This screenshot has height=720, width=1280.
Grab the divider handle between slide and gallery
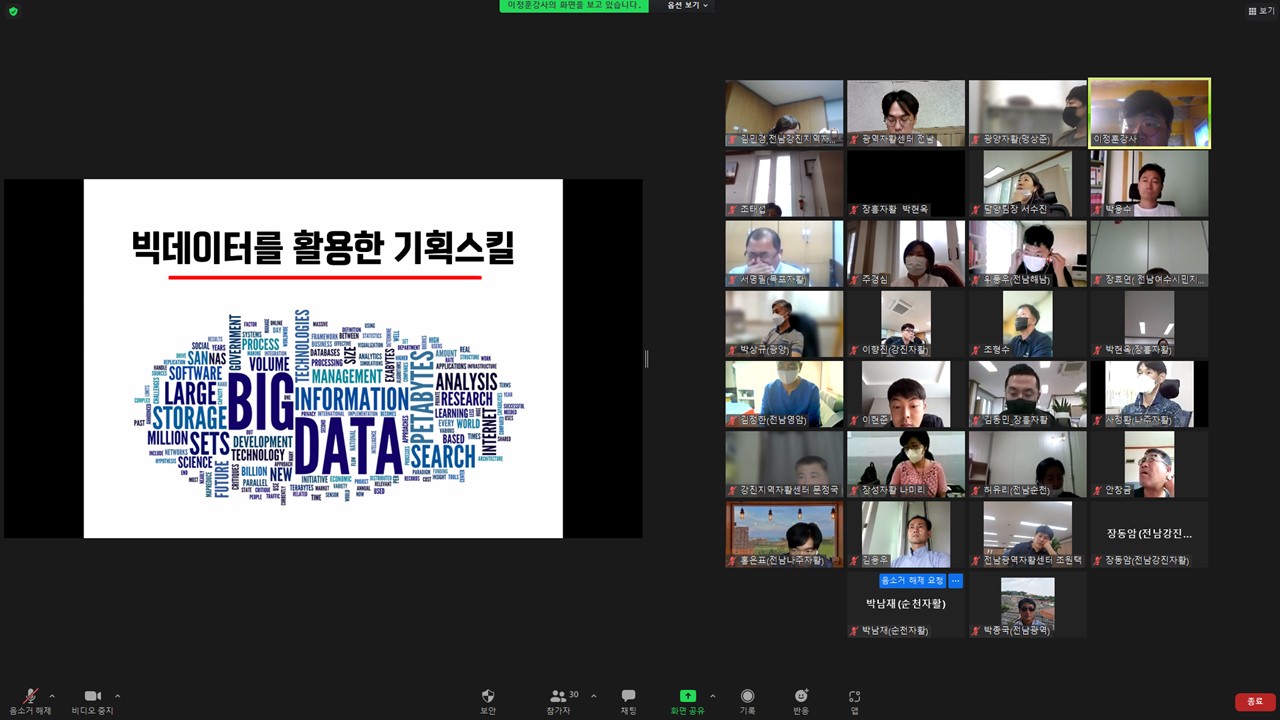point(647,359)
